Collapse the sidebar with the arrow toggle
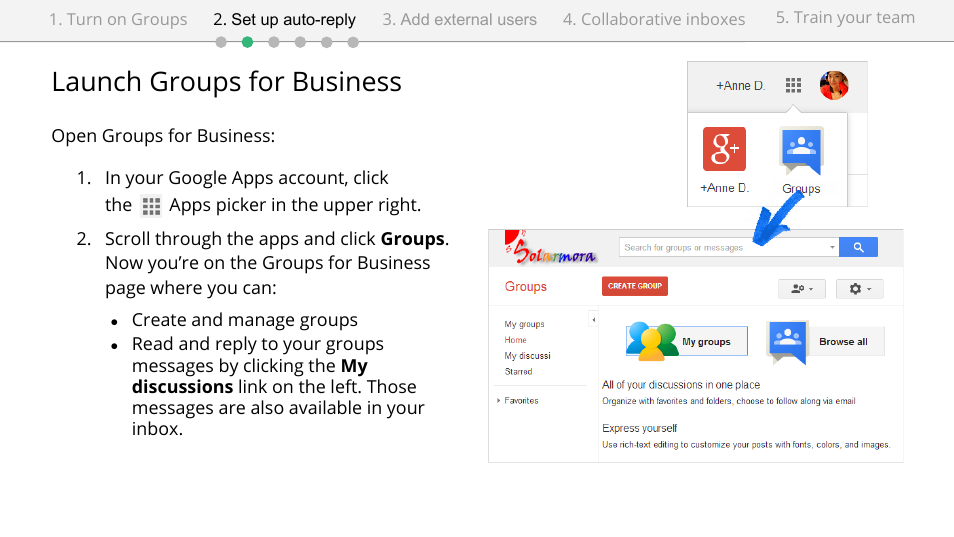Viewport: 954px width, 537px height. pos(593,319)
